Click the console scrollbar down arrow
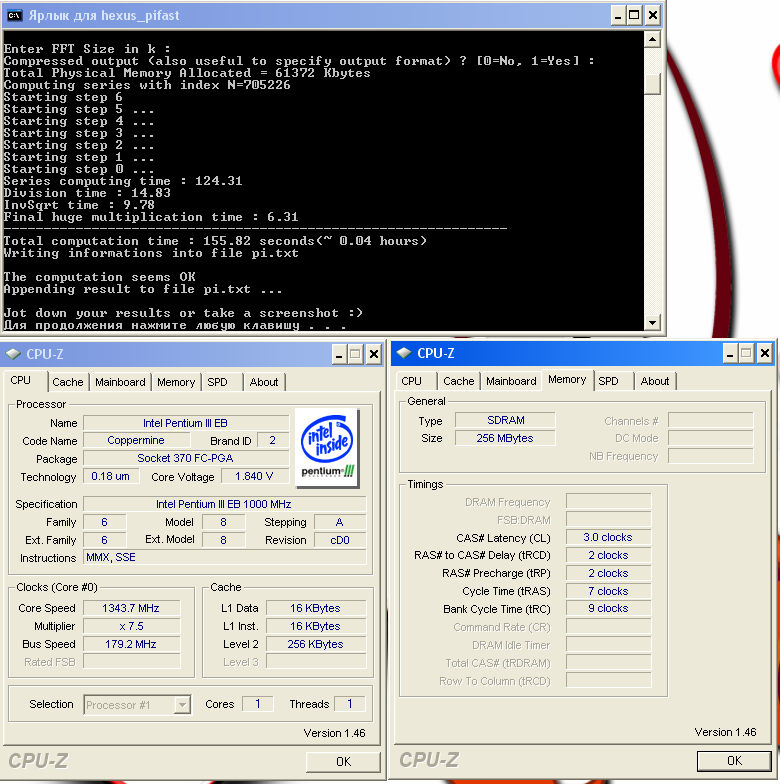This screenshot has width=780, height=784. point(652,322)
